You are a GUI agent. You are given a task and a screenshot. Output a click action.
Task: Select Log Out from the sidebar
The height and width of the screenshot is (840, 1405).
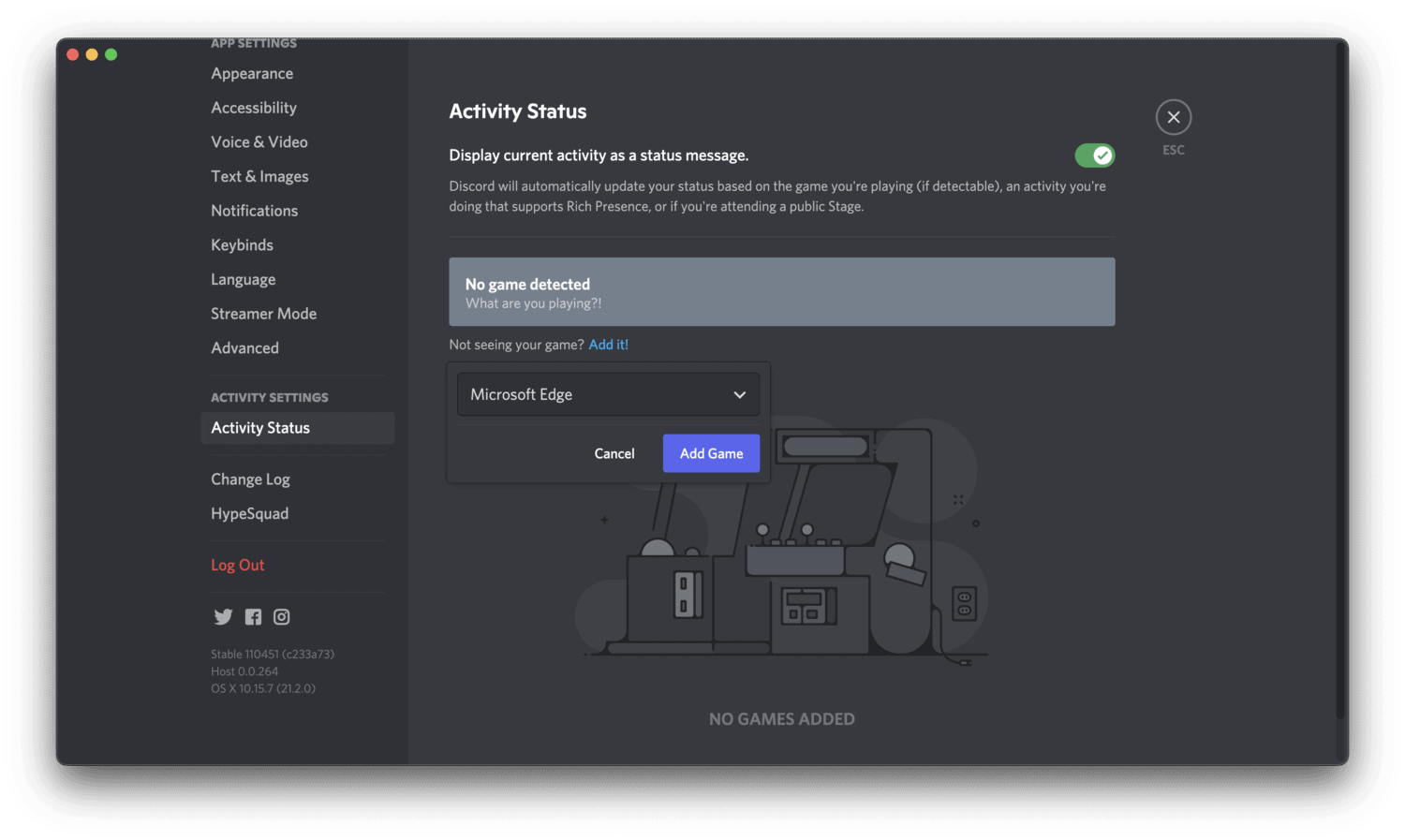(x=237, y=565)
